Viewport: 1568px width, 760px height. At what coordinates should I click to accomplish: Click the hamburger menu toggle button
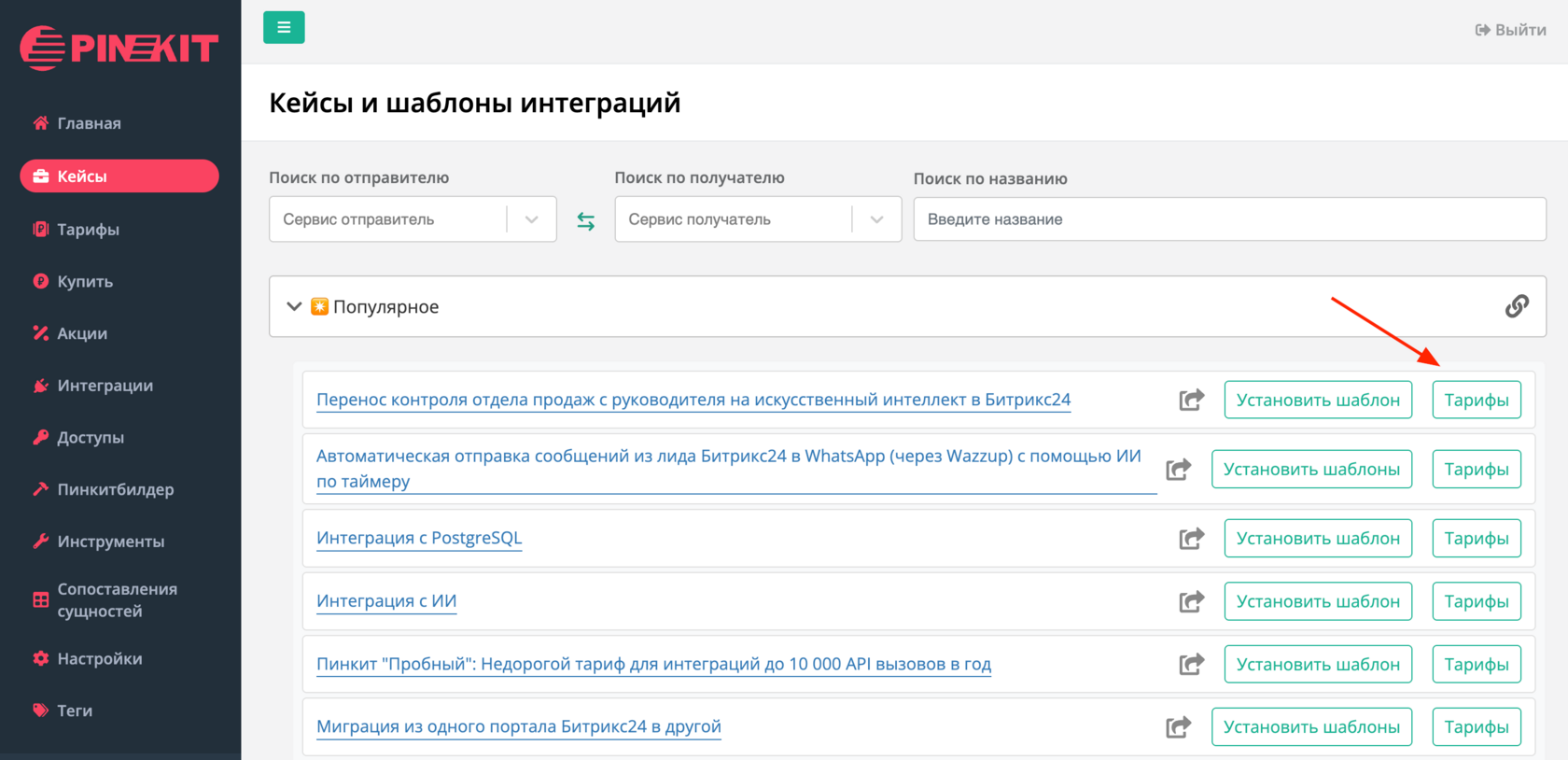(284, 28)
